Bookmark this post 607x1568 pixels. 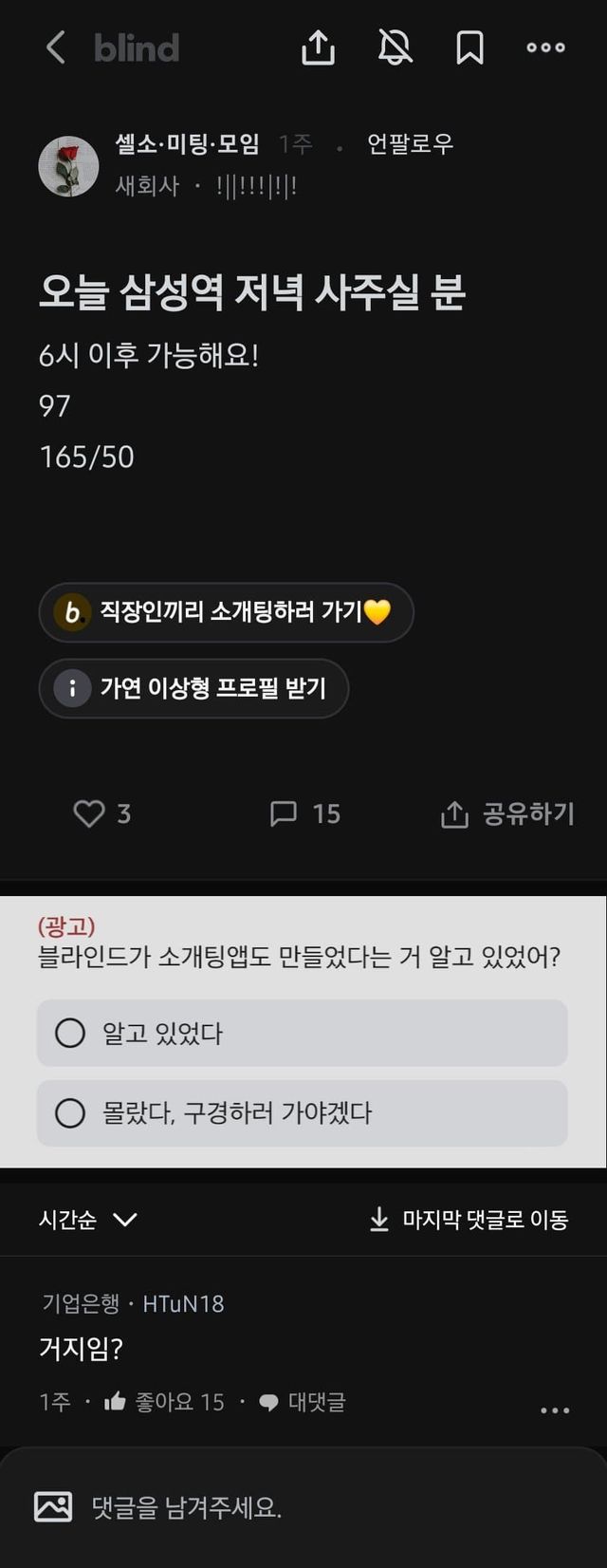(x=469, y=47)
